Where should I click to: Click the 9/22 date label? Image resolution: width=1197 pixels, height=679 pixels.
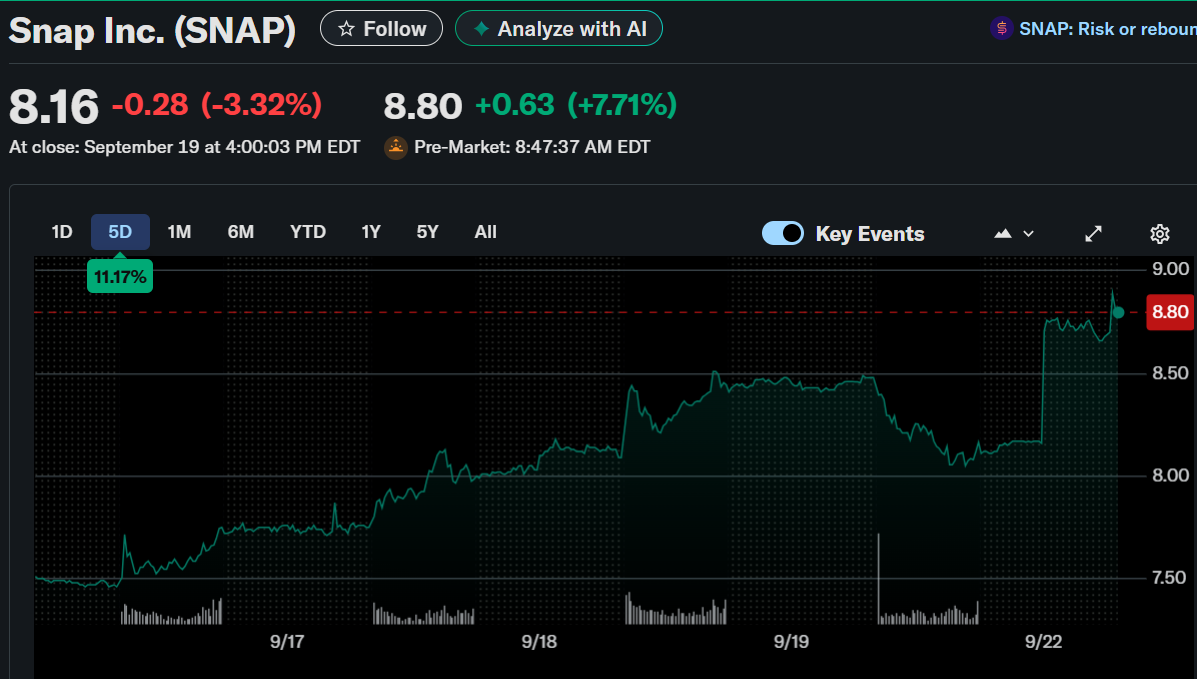tap(1044, 642)
